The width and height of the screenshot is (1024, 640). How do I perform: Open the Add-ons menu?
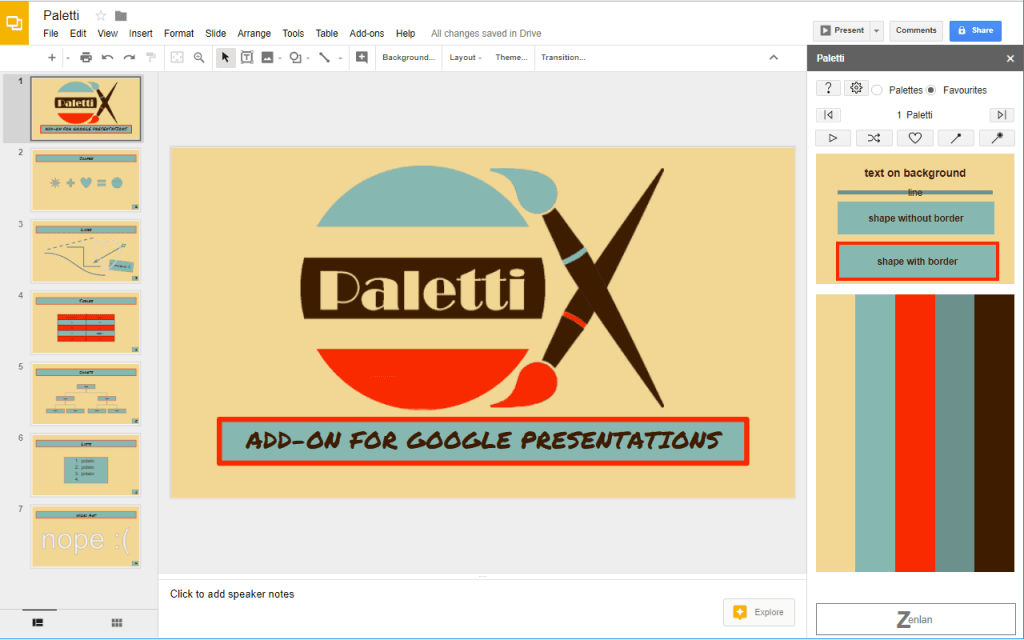[366, 33]
